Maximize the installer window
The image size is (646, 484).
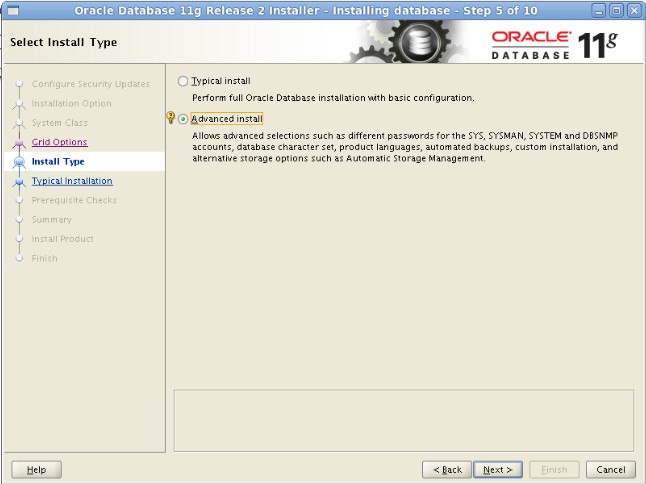pyautogui.click(x=617, y=11)
